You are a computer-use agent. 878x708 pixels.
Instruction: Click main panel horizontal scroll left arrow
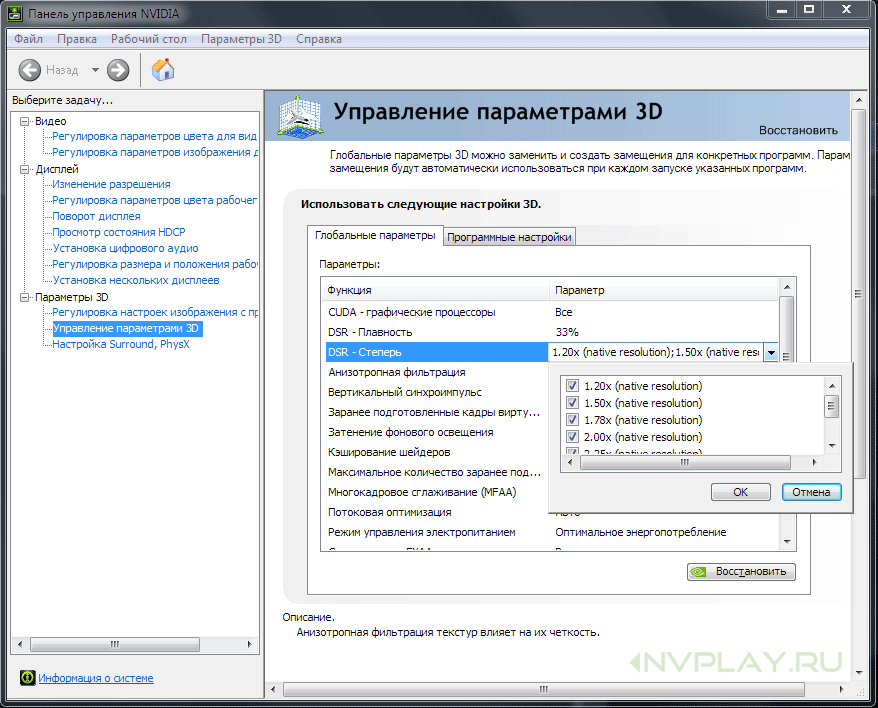click(273, 689)
